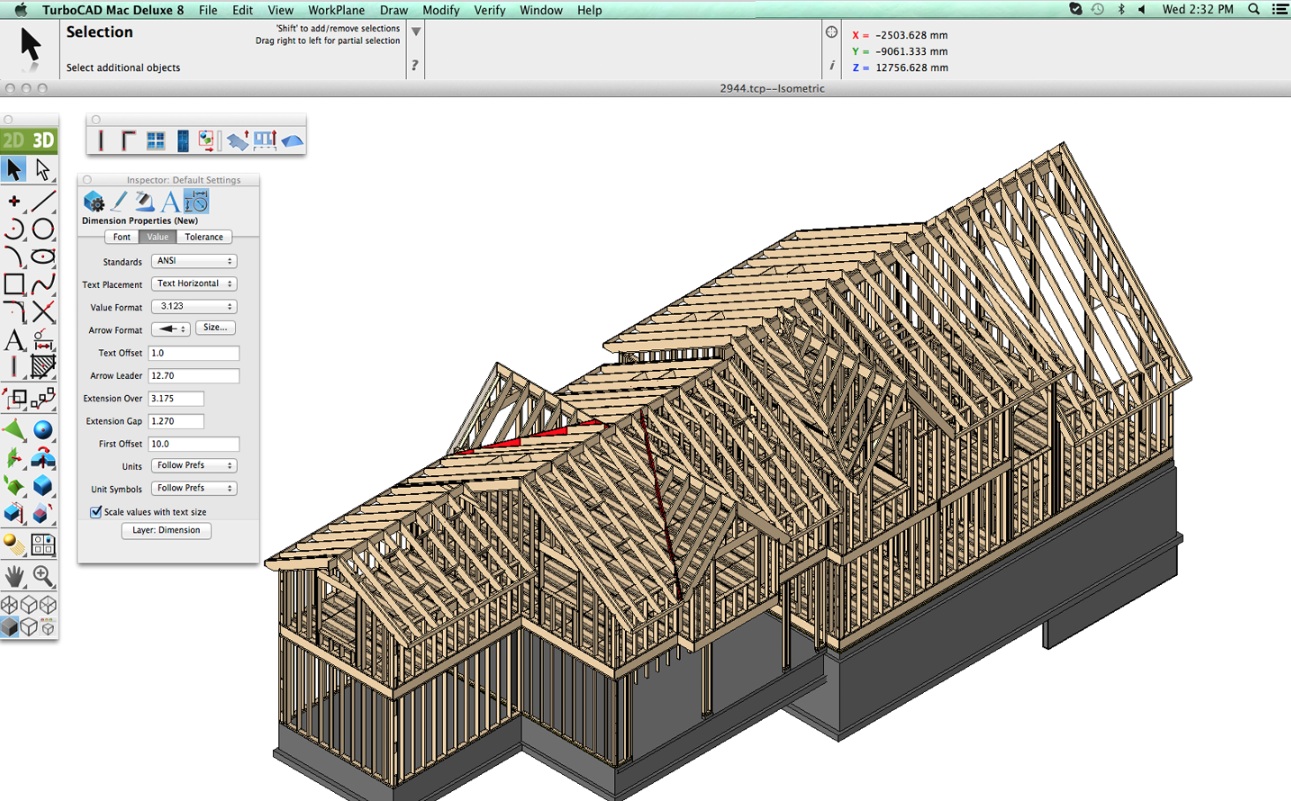Select the Hatch fill tool
This screenshot has height=801, width=1291.
[x=43, y=368]
